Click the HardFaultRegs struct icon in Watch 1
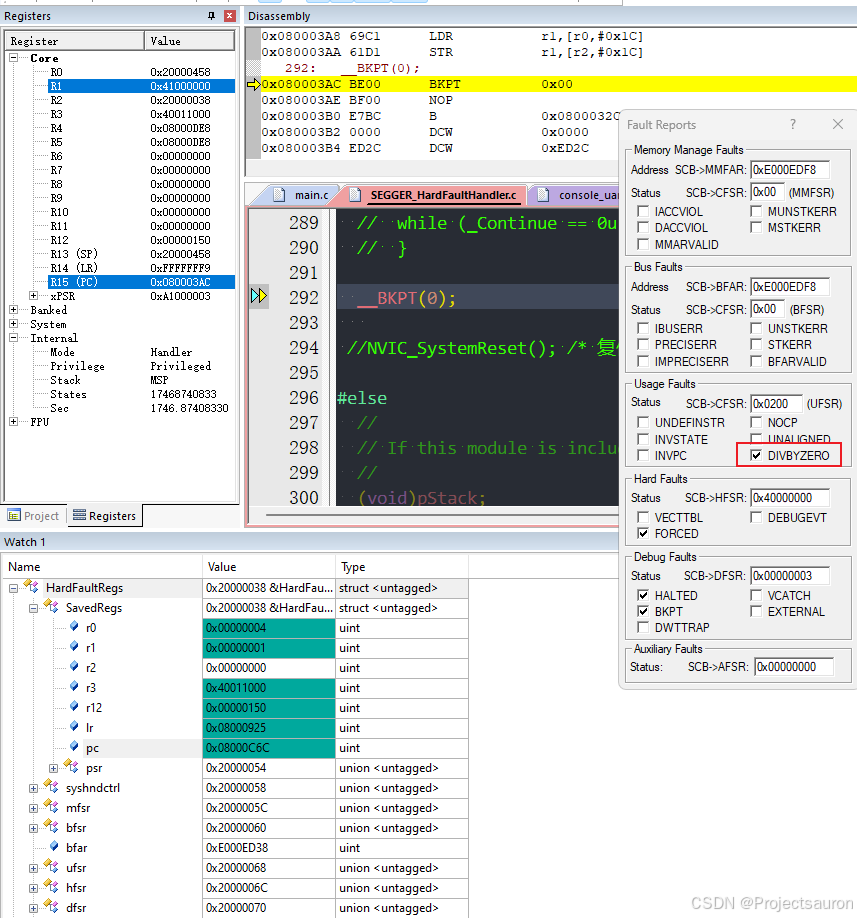Viewport: 857px width, 918px height. click(31, 588)
